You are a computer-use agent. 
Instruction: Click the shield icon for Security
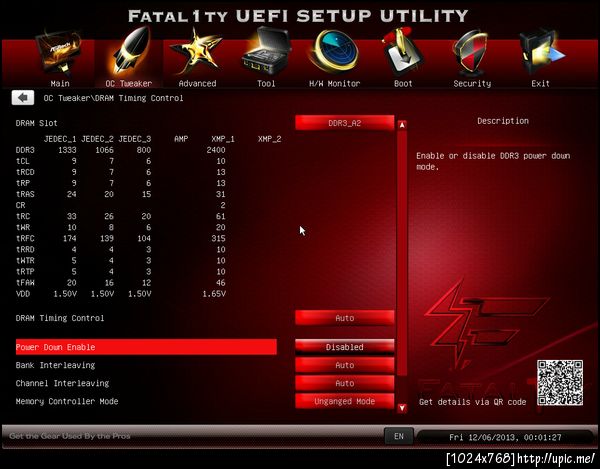point(471,53)
